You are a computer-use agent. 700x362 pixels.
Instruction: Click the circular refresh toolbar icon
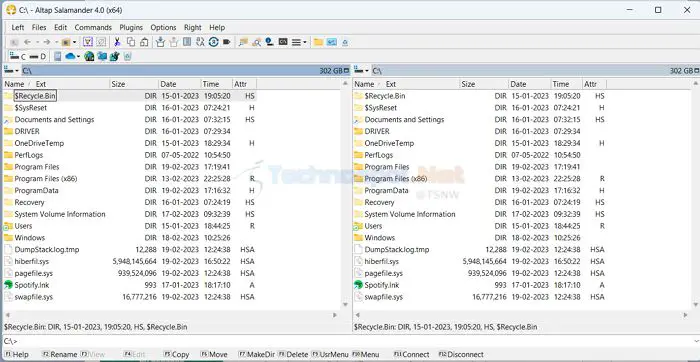[213, 42]
